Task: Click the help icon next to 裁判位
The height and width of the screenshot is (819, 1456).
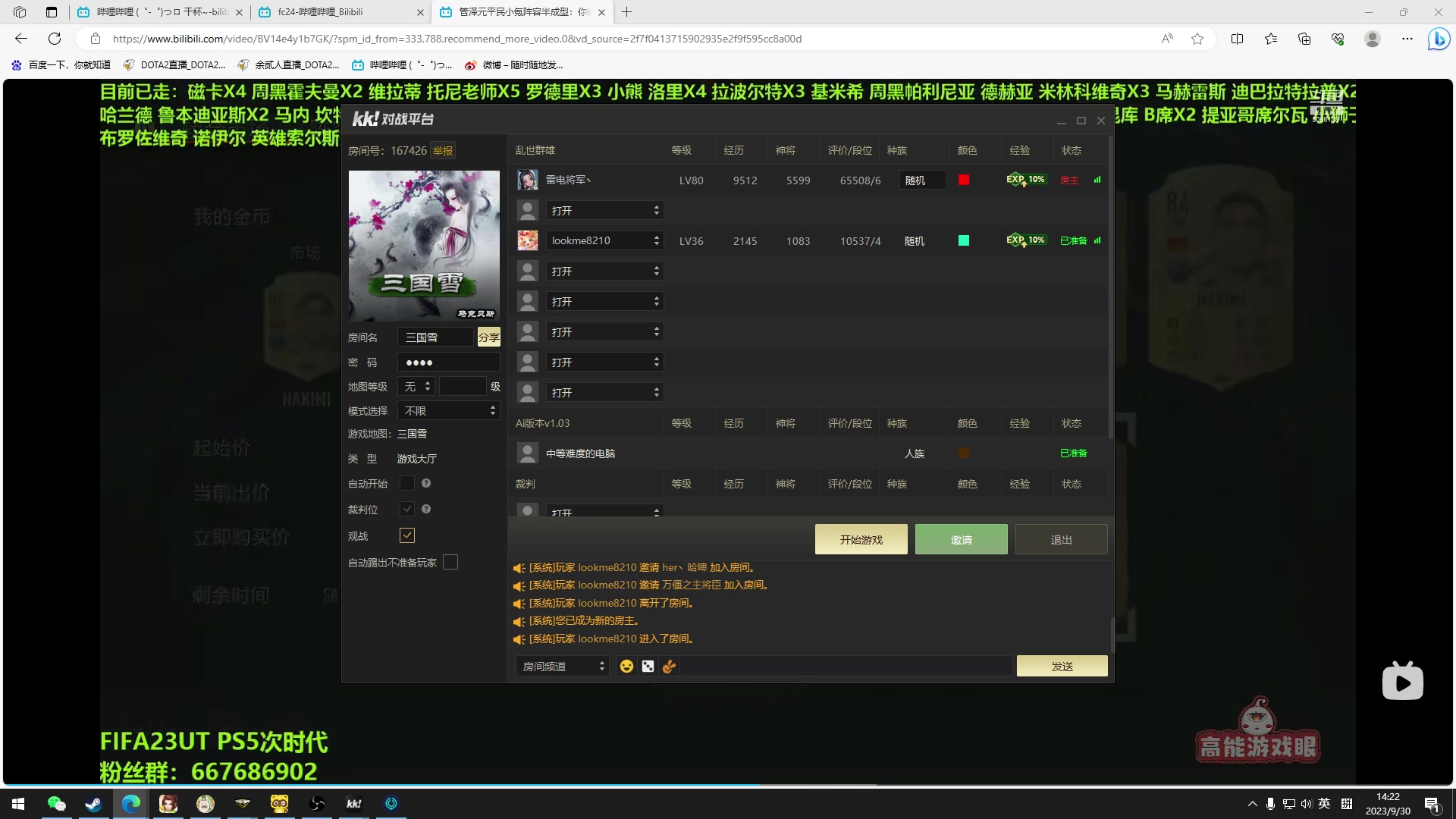Action: 426,509
